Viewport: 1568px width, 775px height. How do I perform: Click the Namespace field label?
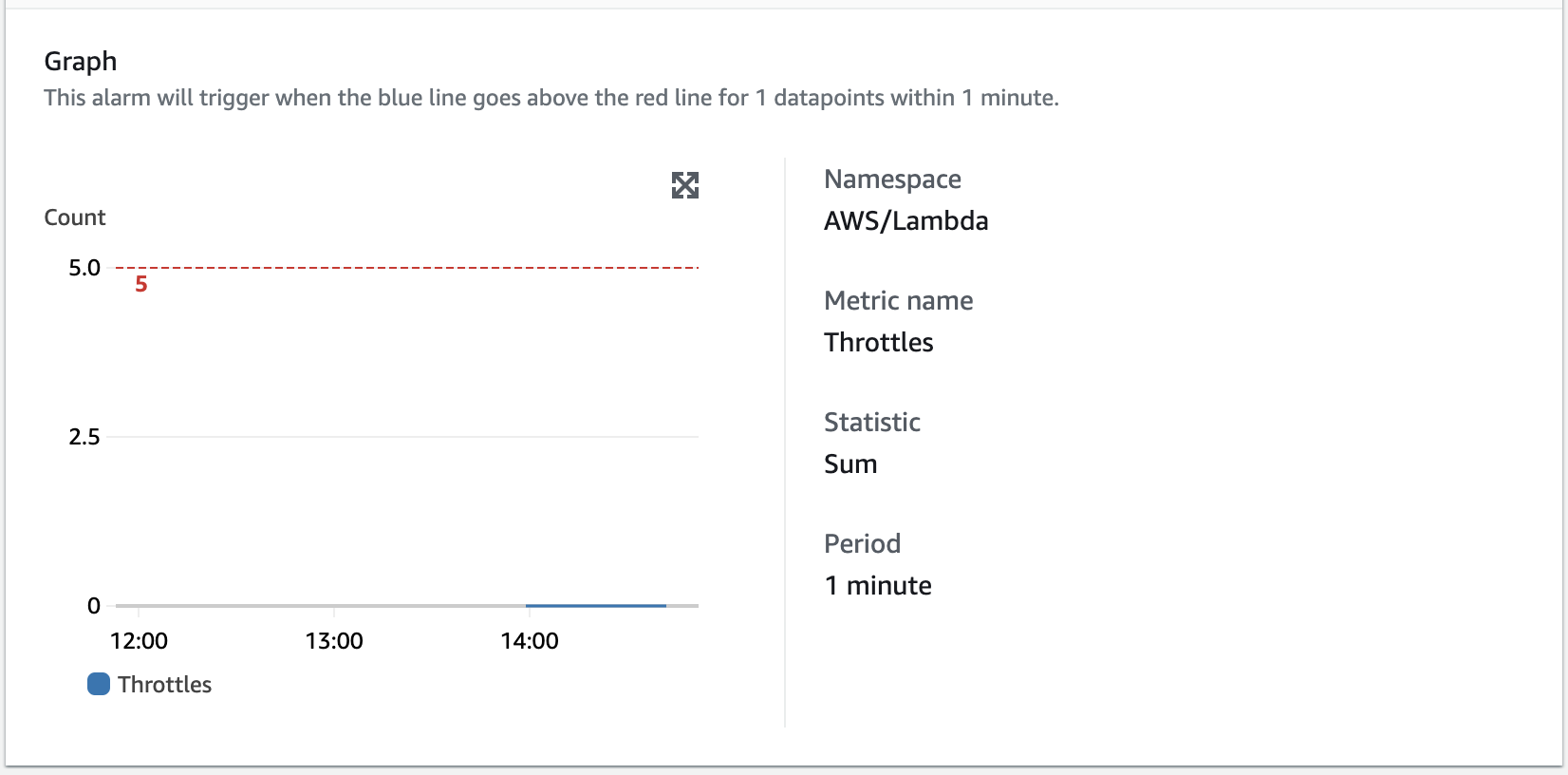(892, 180)
